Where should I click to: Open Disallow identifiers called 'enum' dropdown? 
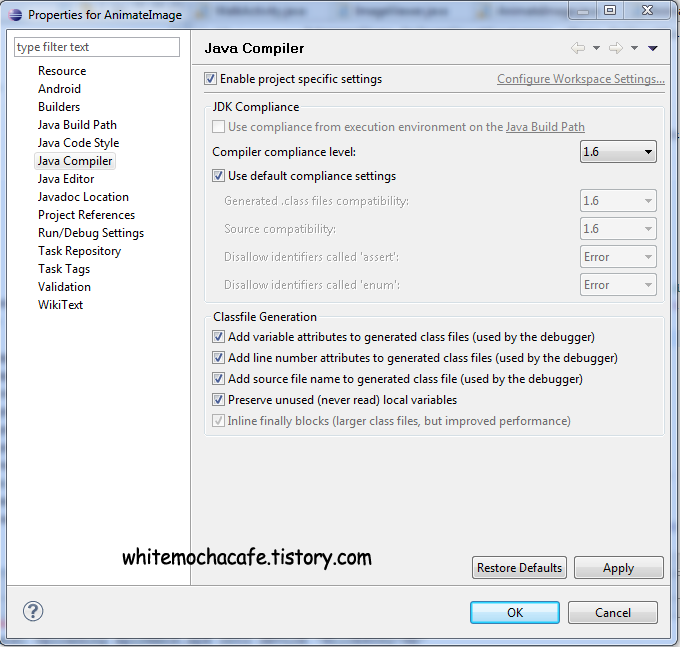tap(618, 285)
